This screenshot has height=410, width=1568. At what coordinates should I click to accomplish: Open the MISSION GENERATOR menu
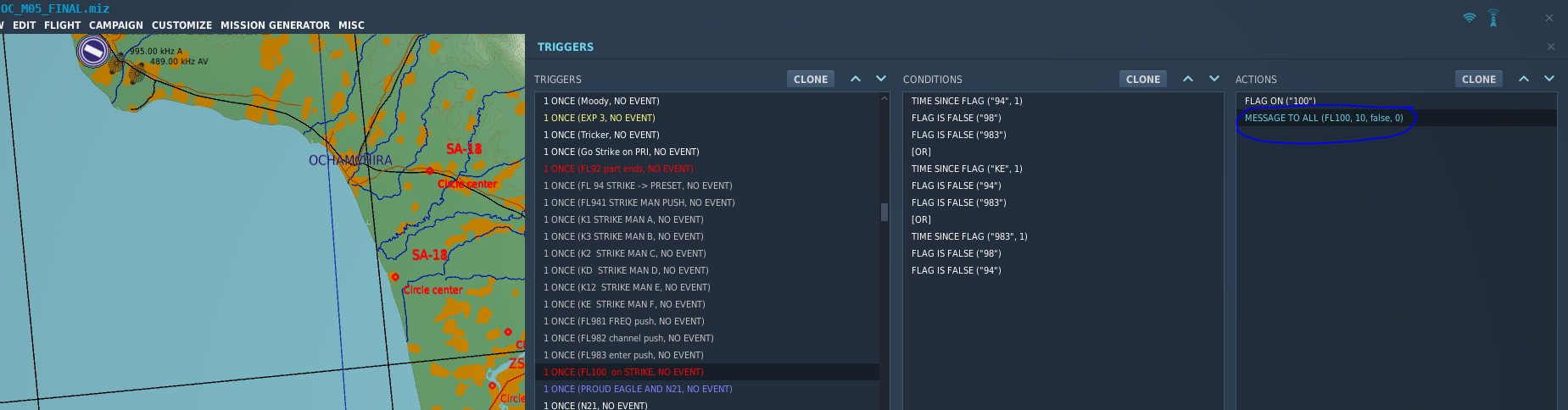275,25
